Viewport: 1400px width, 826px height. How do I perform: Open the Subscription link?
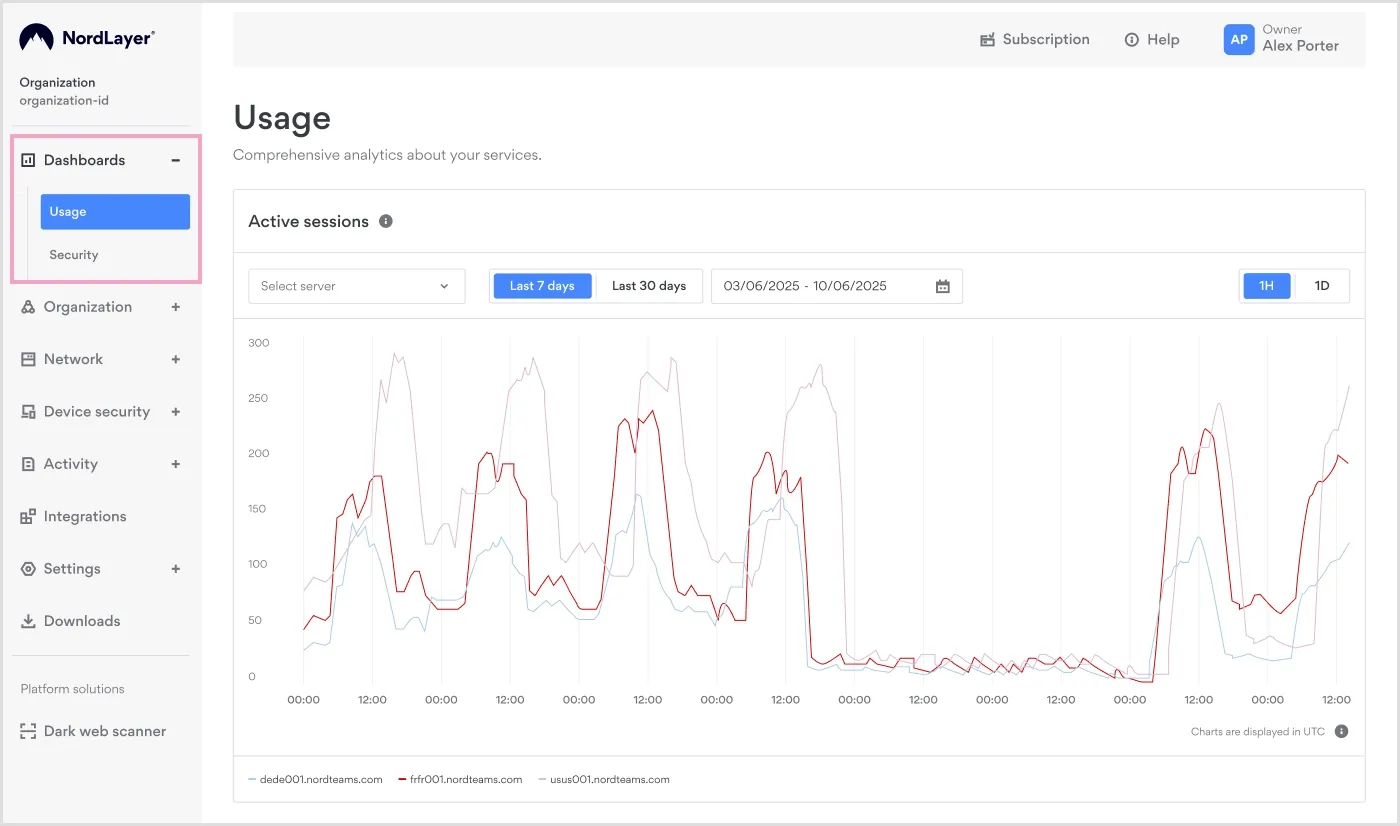point(1035,40)
